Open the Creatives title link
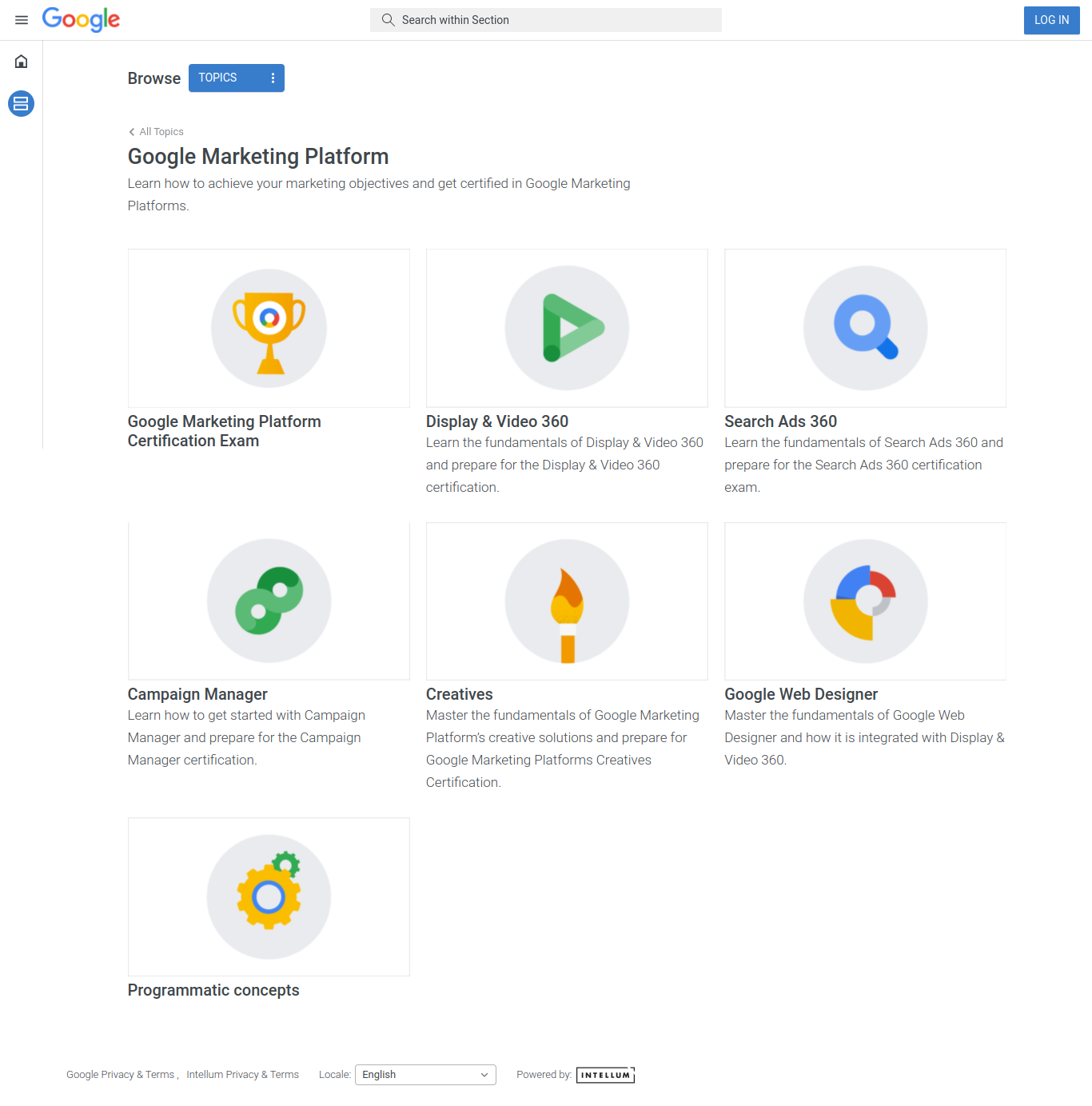The image size is (1092, 1106). coord(460,694)
